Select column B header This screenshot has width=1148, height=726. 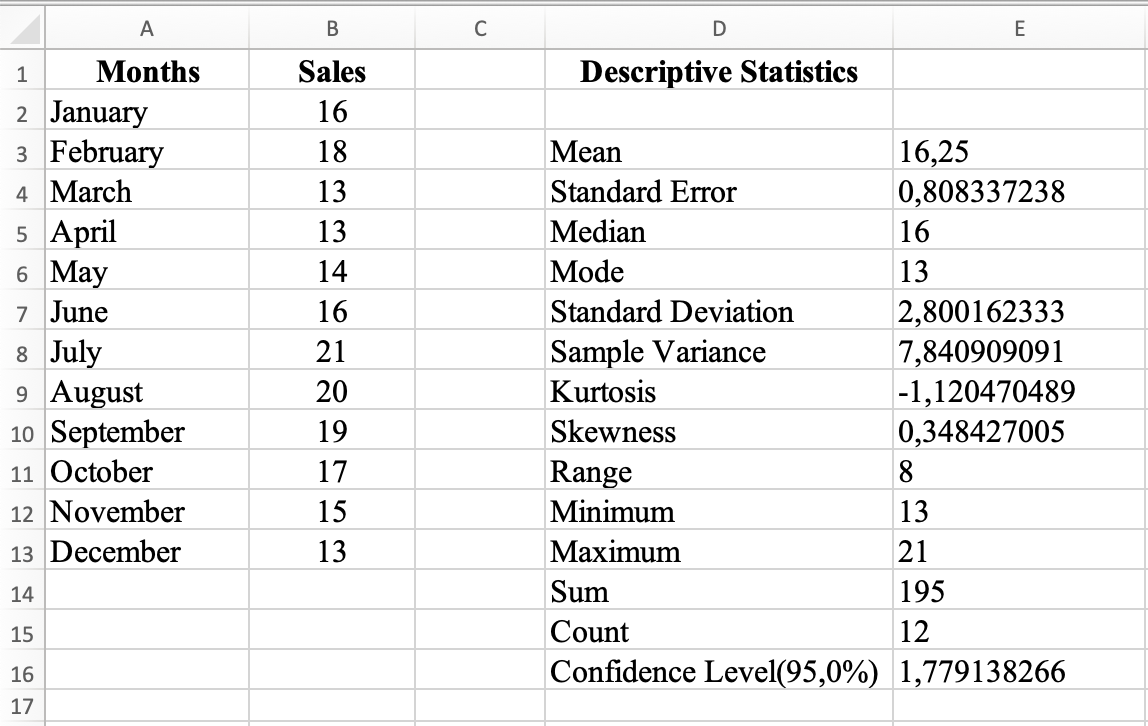click(332, 29)
